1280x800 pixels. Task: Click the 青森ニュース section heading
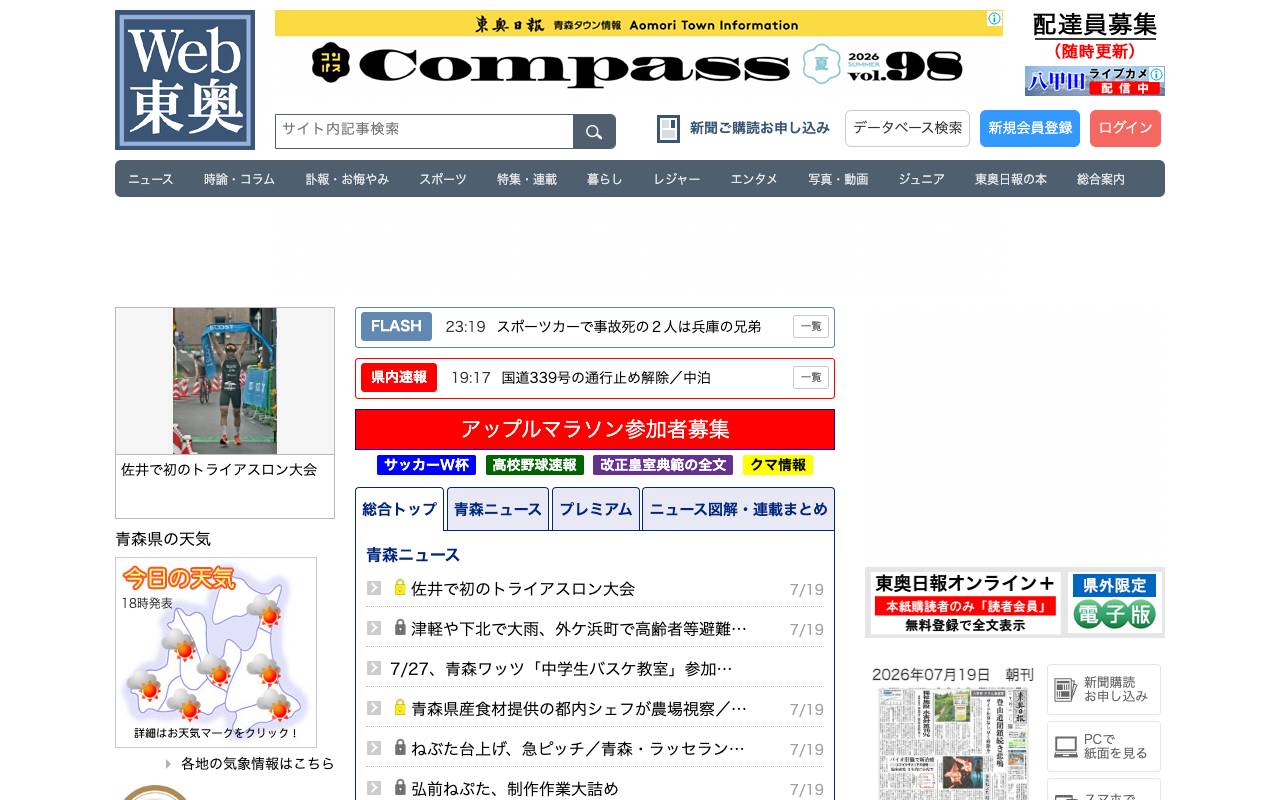[x=413, y=555]
